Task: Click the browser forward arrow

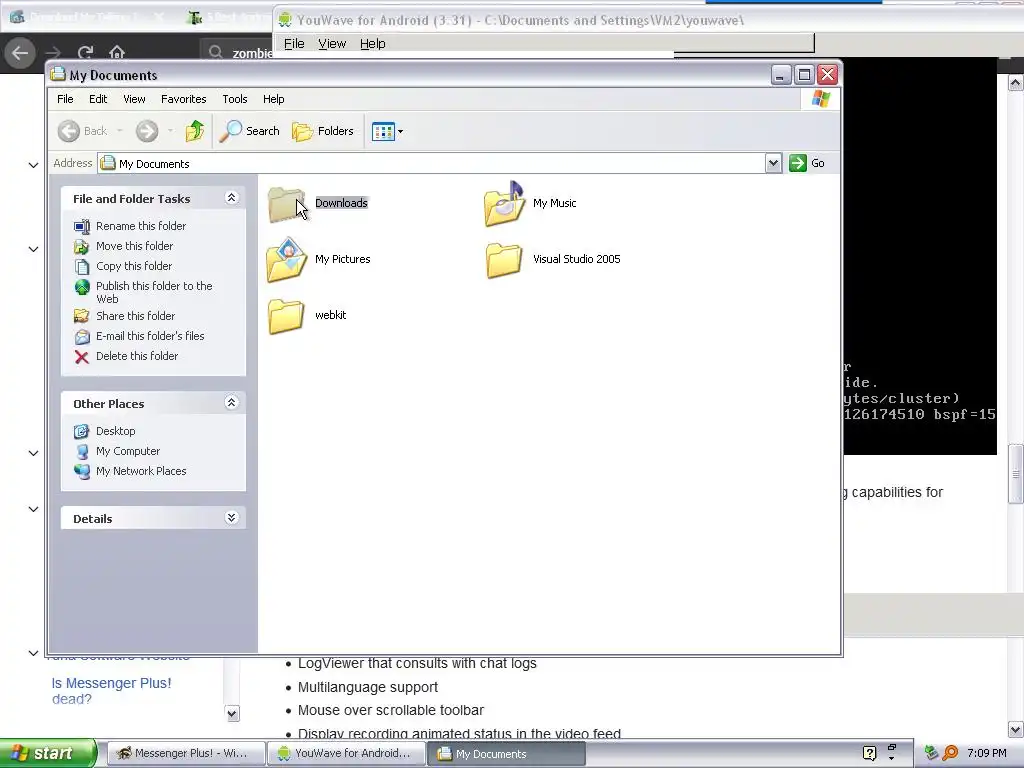Action: pos(54,53)
